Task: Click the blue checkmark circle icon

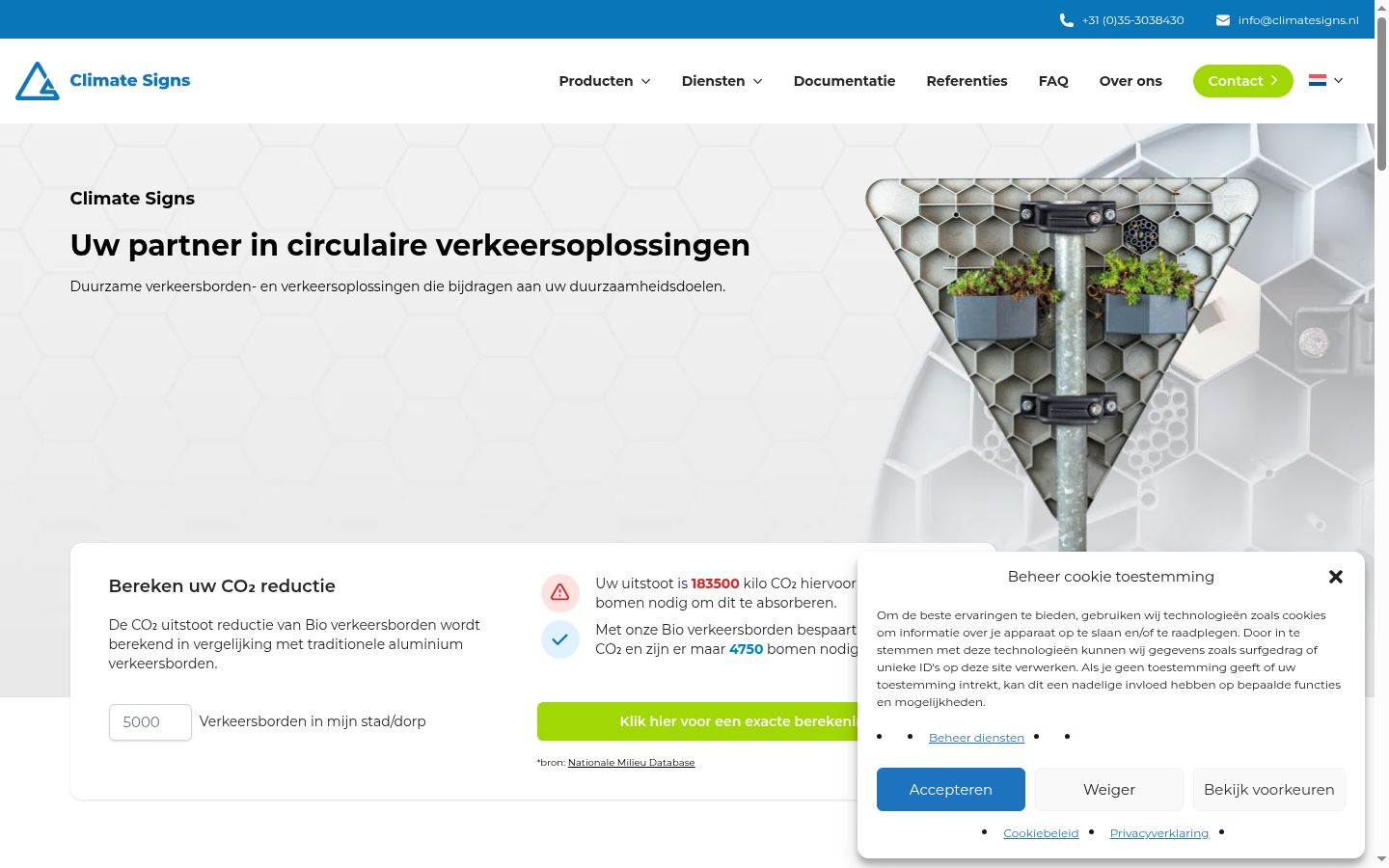Action: [x=560, y=639]
